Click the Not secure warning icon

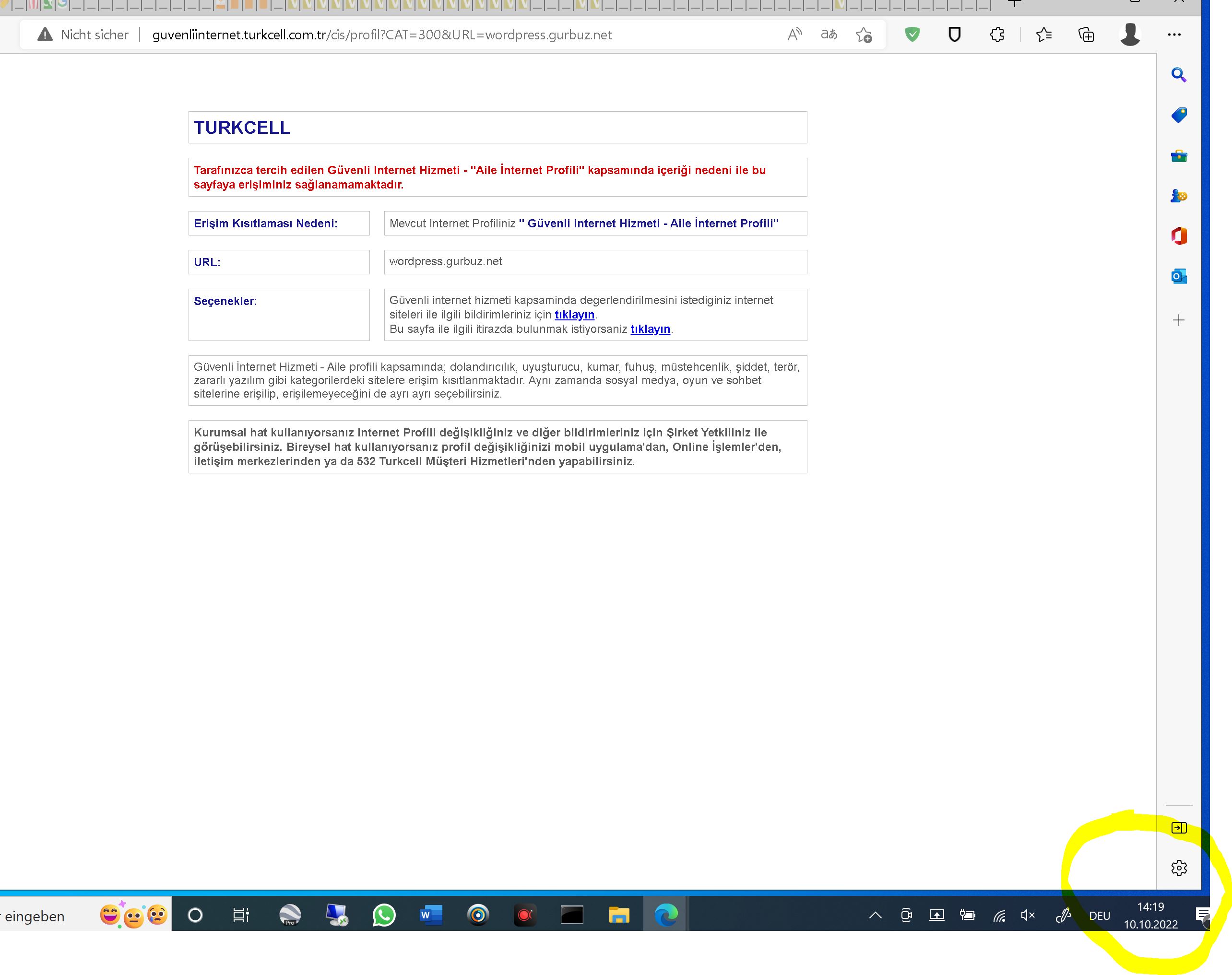pyautogui.click(x=45, y=35)
